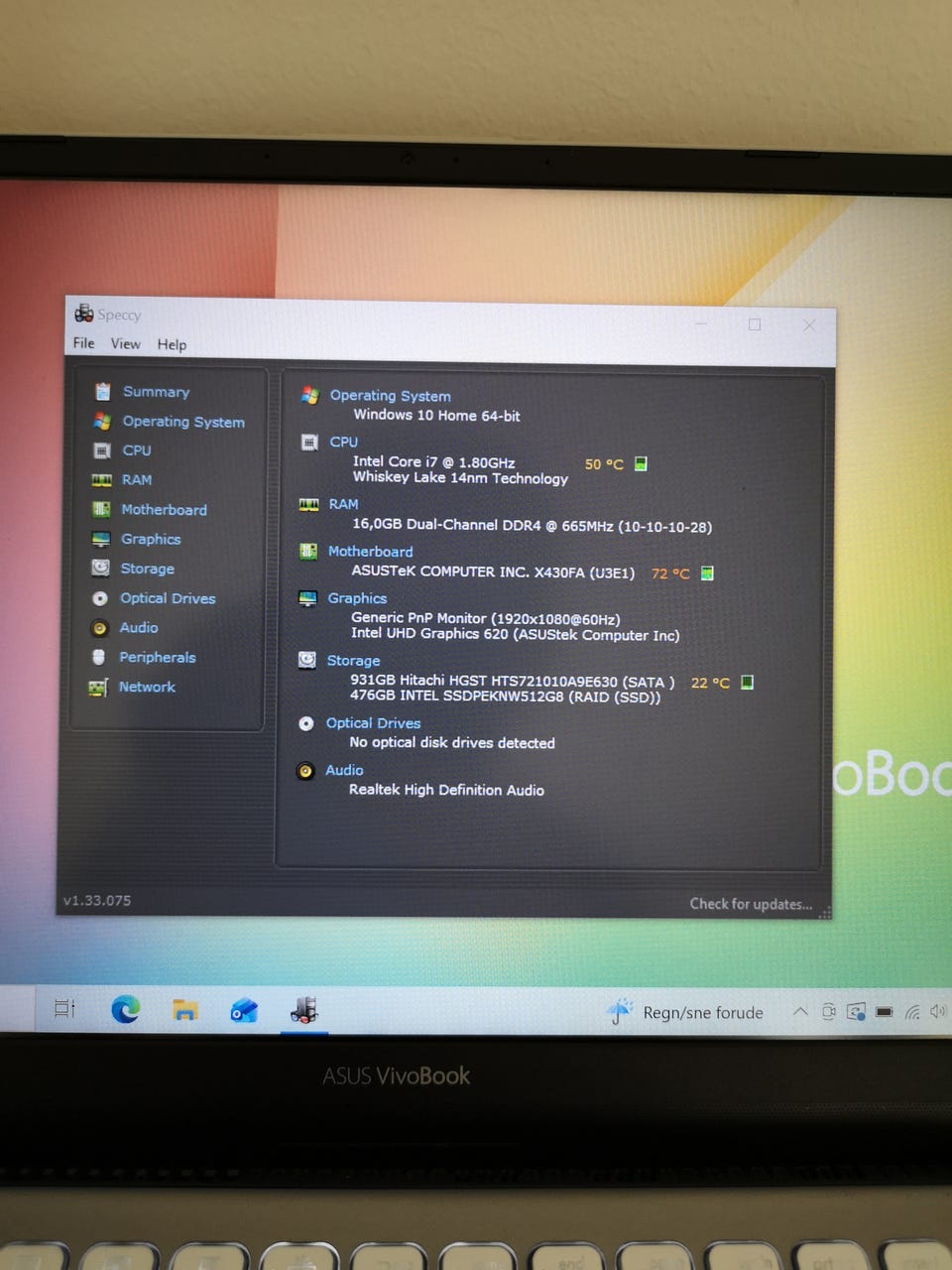Select RAM in the sidebar

coord(137,480)
